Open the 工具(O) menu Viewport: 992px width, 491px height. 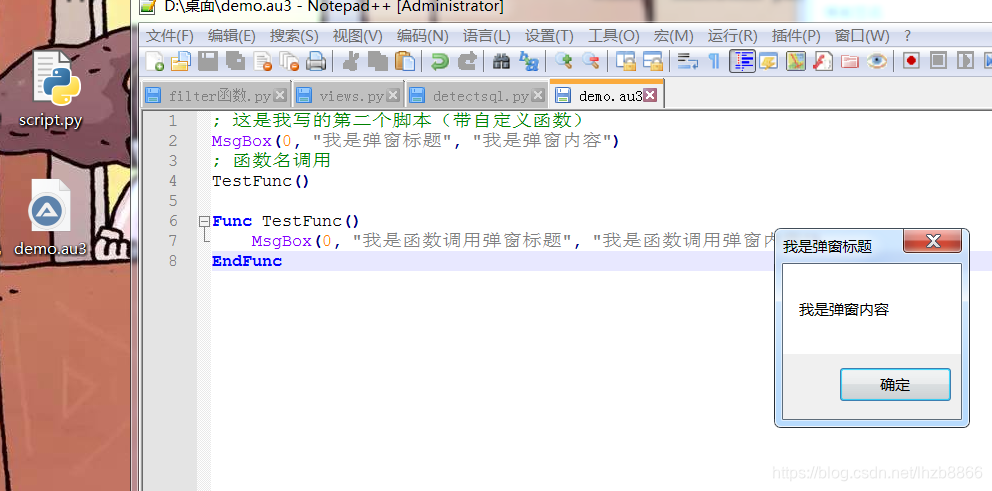tap(614, 35)
